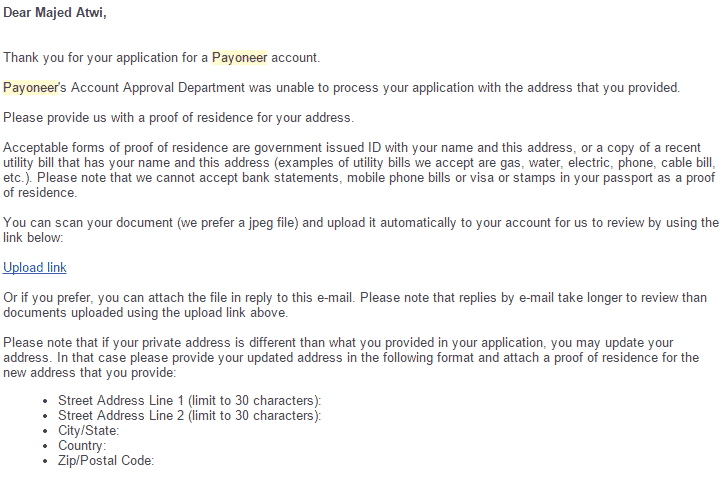
Task: Select the Street Address Line 1 bullet
Action: [x=189, y=400]
